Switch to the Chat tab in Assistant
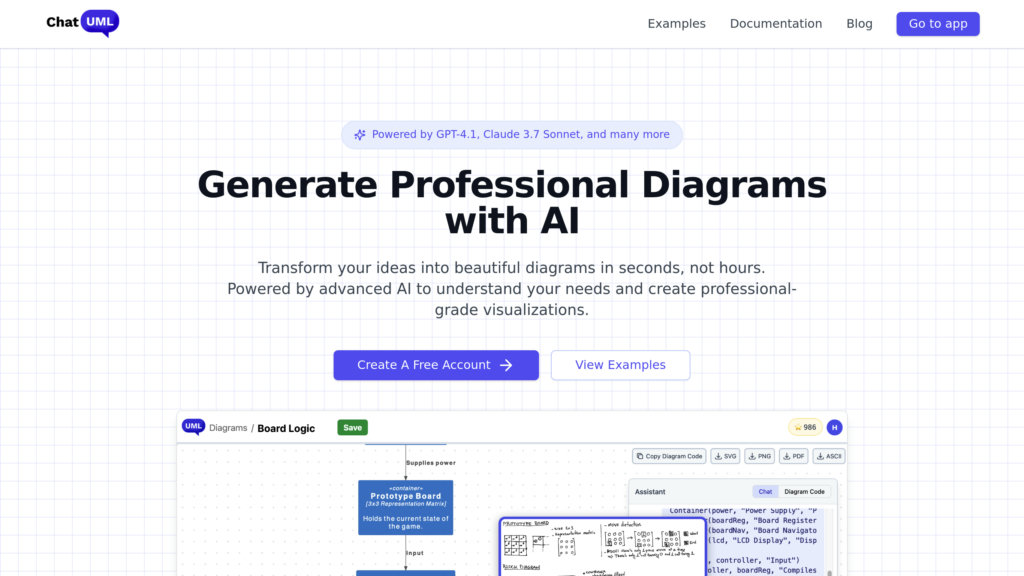The image size is (1024, 576). [x=765, y=492]
